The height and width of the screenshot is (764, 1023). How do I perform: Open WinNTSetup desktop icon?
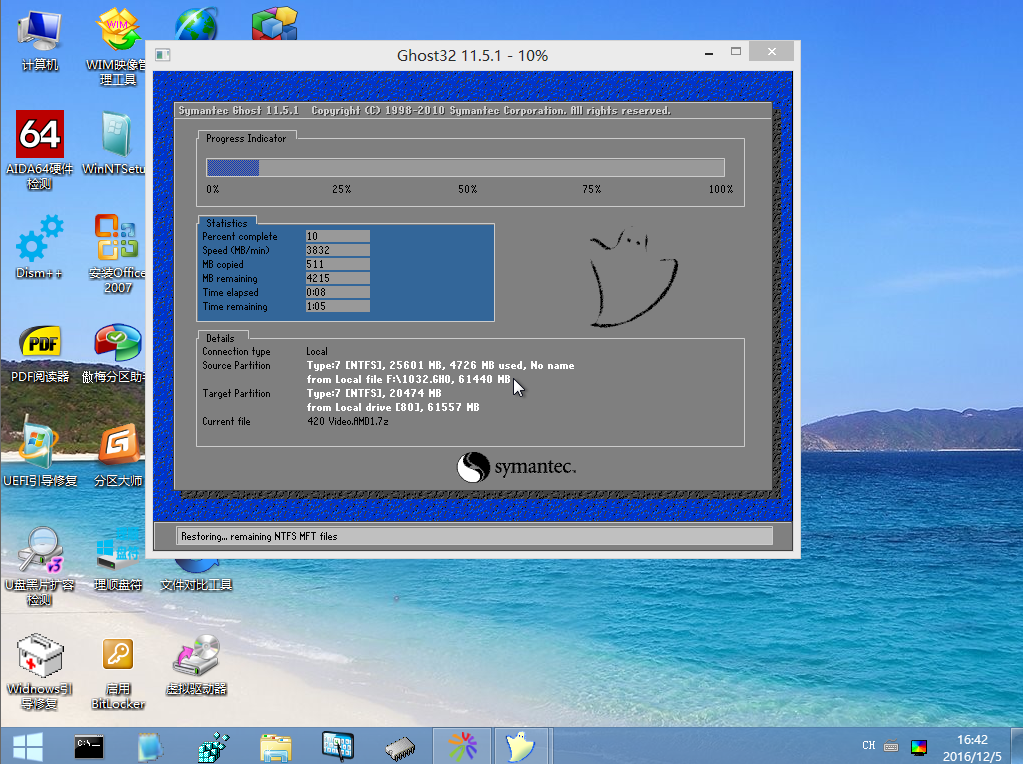tap(115, 144)
